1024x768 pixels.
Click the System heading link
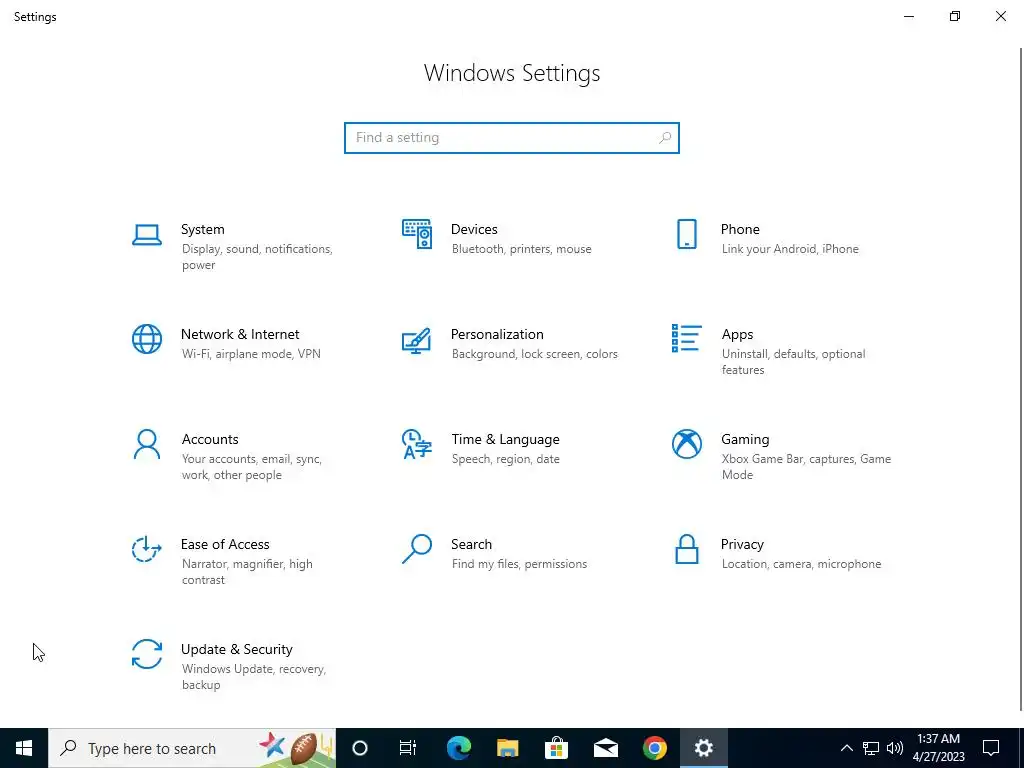pos(202,229)
